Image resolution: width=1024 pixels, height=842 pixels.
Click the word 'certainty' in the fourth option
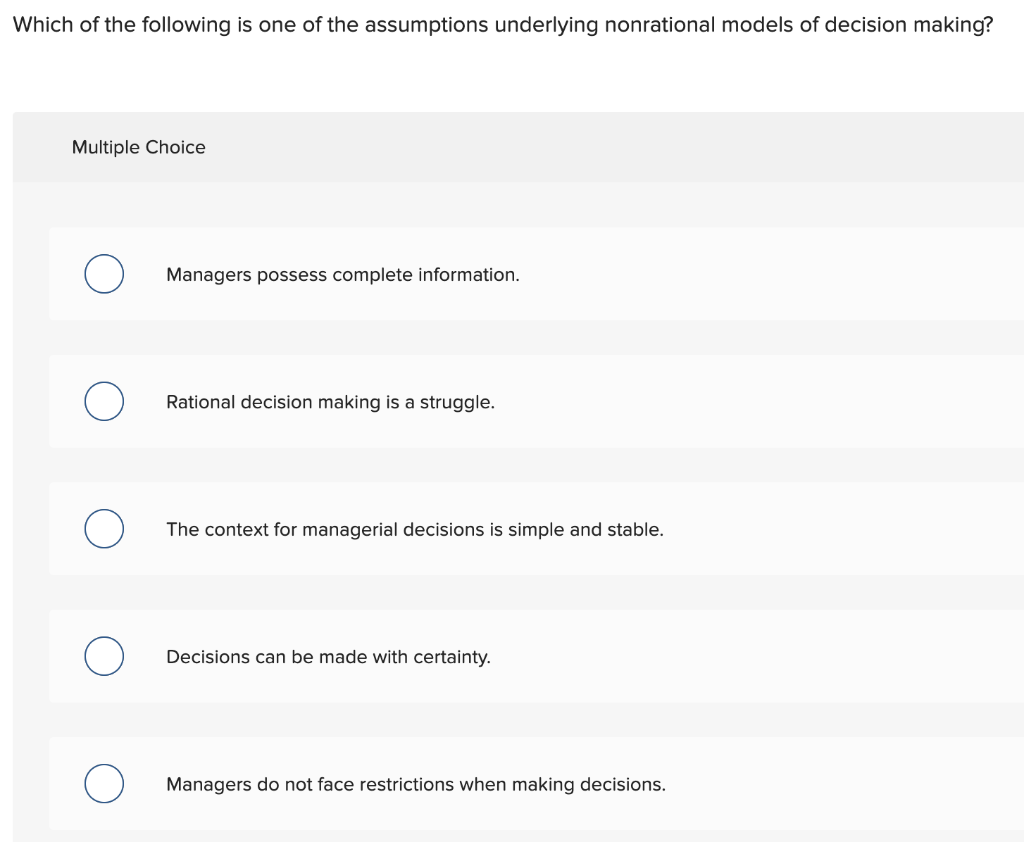(x=450, y=657)
